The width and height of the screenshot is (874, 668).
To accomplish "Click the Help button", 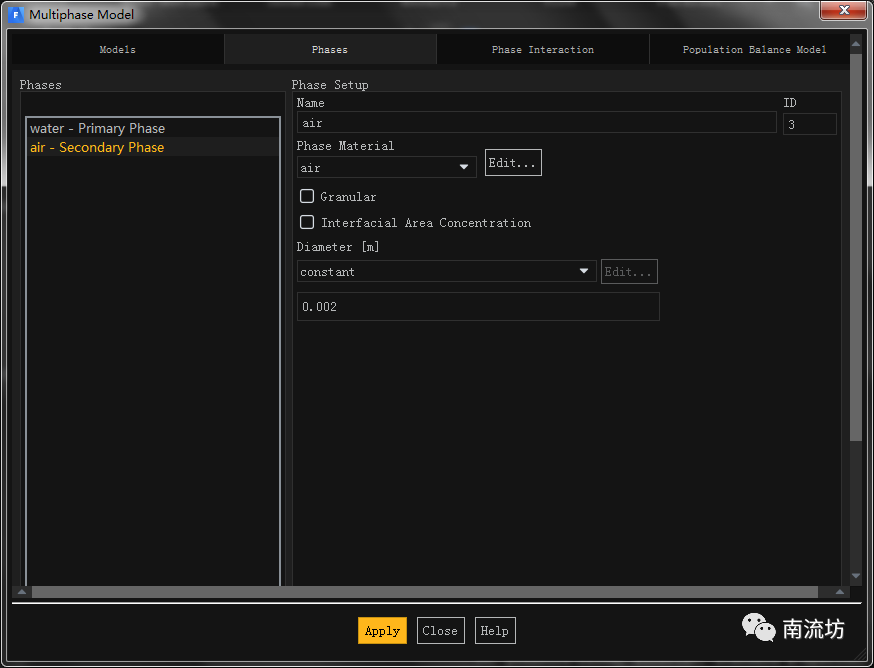I will [494, 631].
